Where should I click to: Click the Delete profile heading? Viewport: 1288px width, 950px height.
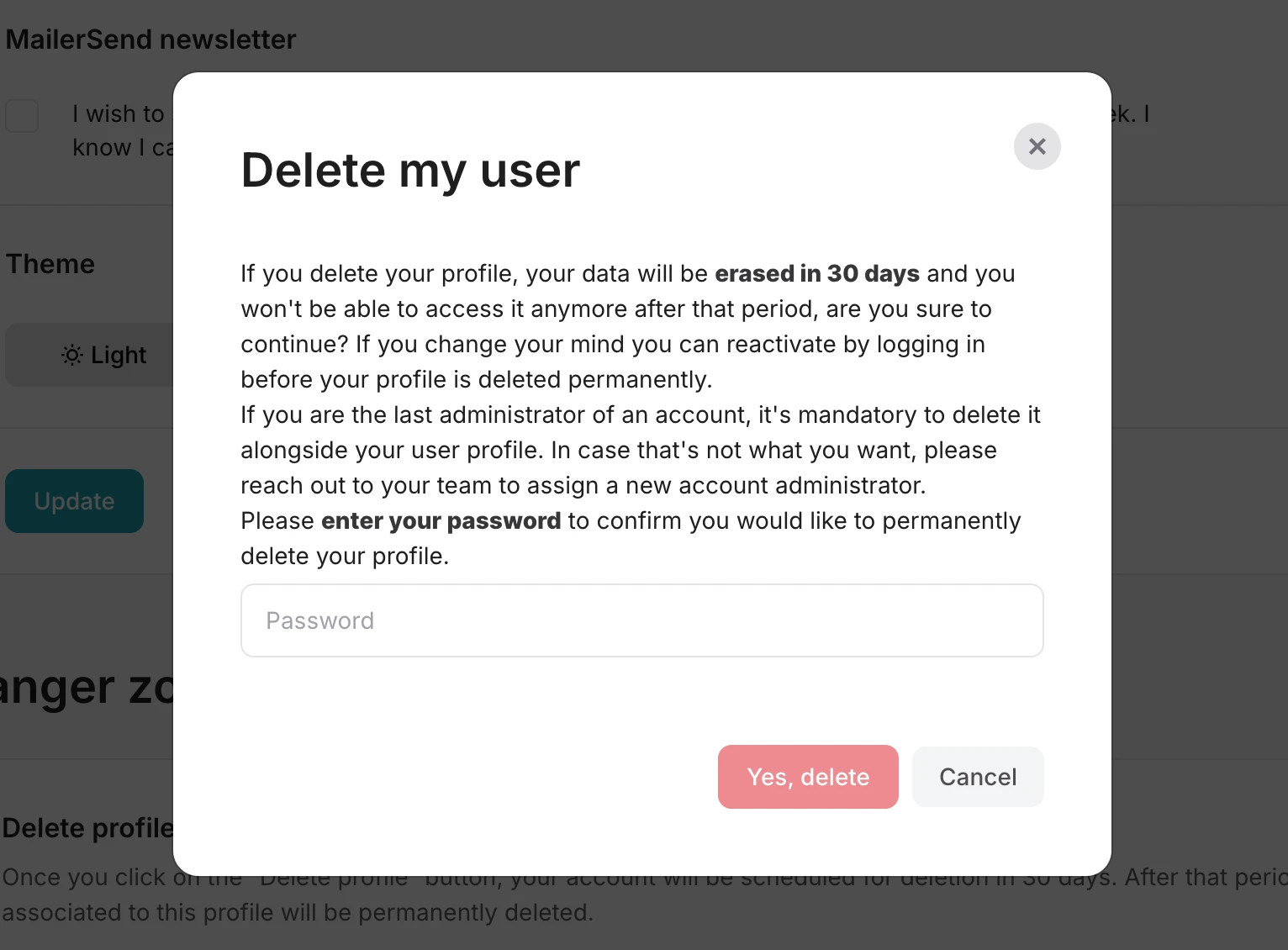[87, 828]
